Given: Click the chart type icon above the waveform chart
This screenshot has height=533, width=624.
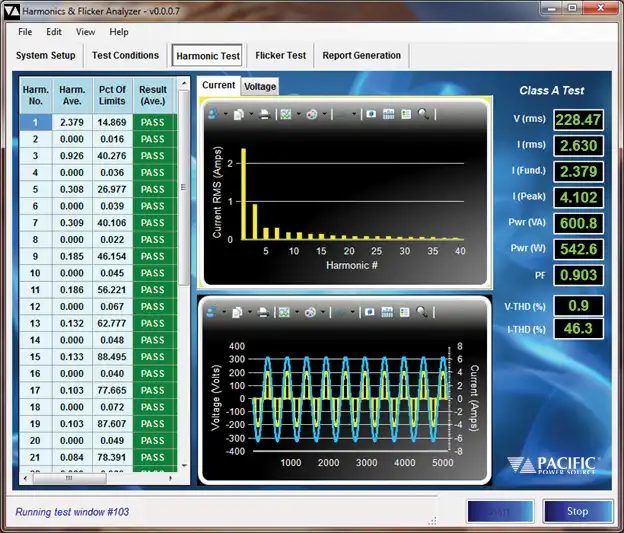Looking at the screenshot, I should click(285, 312).
